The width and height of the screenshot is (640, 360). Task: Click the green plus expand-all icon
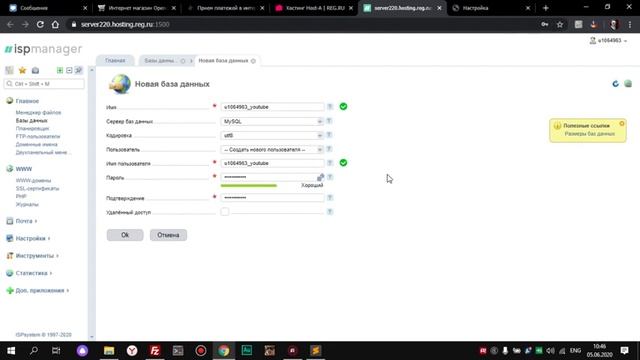tap(60, 70)
